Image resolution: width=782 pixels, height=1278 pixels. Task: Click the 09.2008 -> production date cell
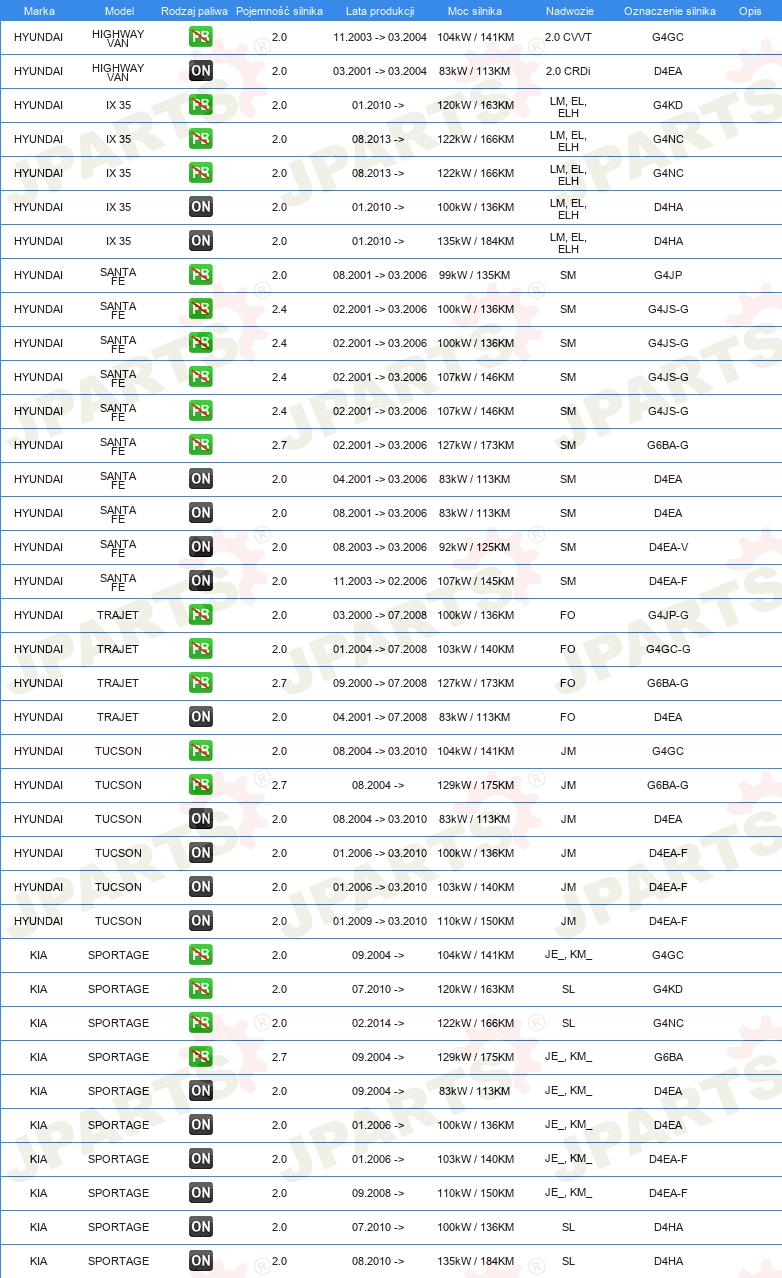point(378,1193)
